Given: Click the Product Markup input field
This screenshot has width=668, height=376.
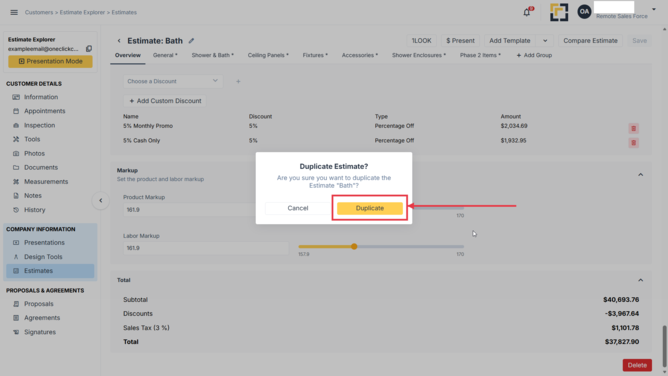Looking at the screenshot, I should [189, 210].
